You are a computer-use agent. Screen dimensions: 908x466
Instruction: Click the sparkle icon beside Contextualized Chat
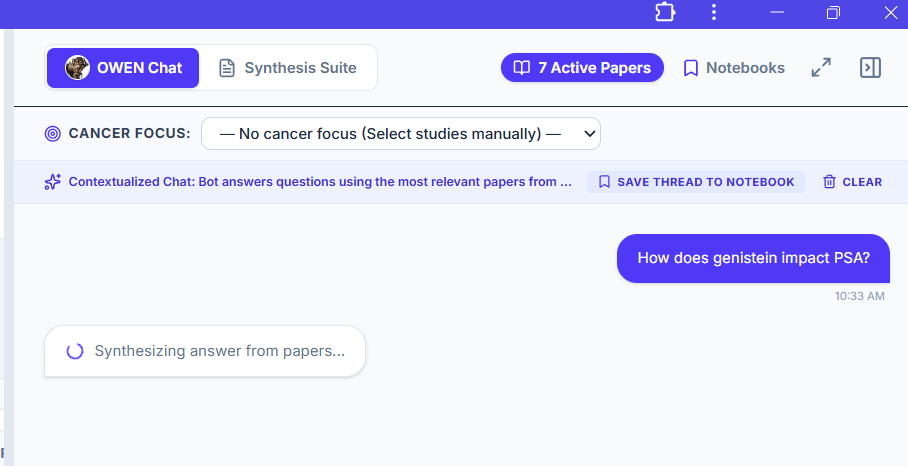pos(53,182)
